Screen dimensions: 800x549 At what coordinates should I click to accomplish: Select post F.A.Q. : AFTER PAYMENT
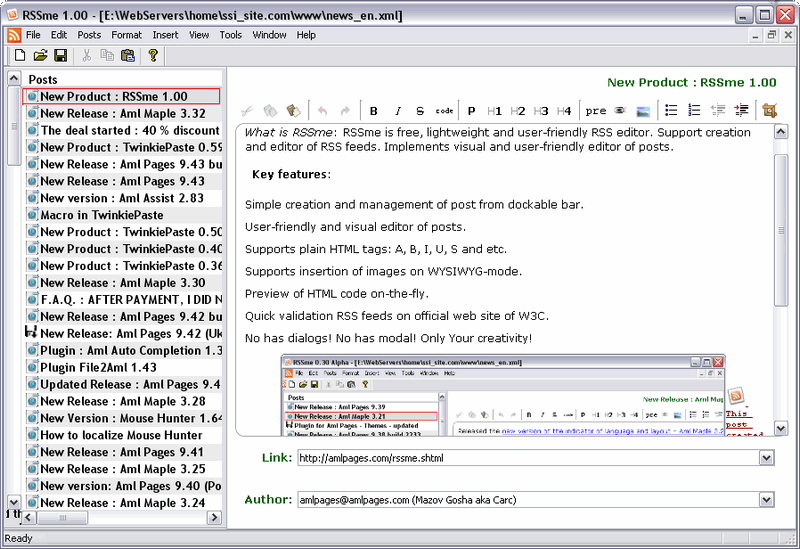pos(123,300)
